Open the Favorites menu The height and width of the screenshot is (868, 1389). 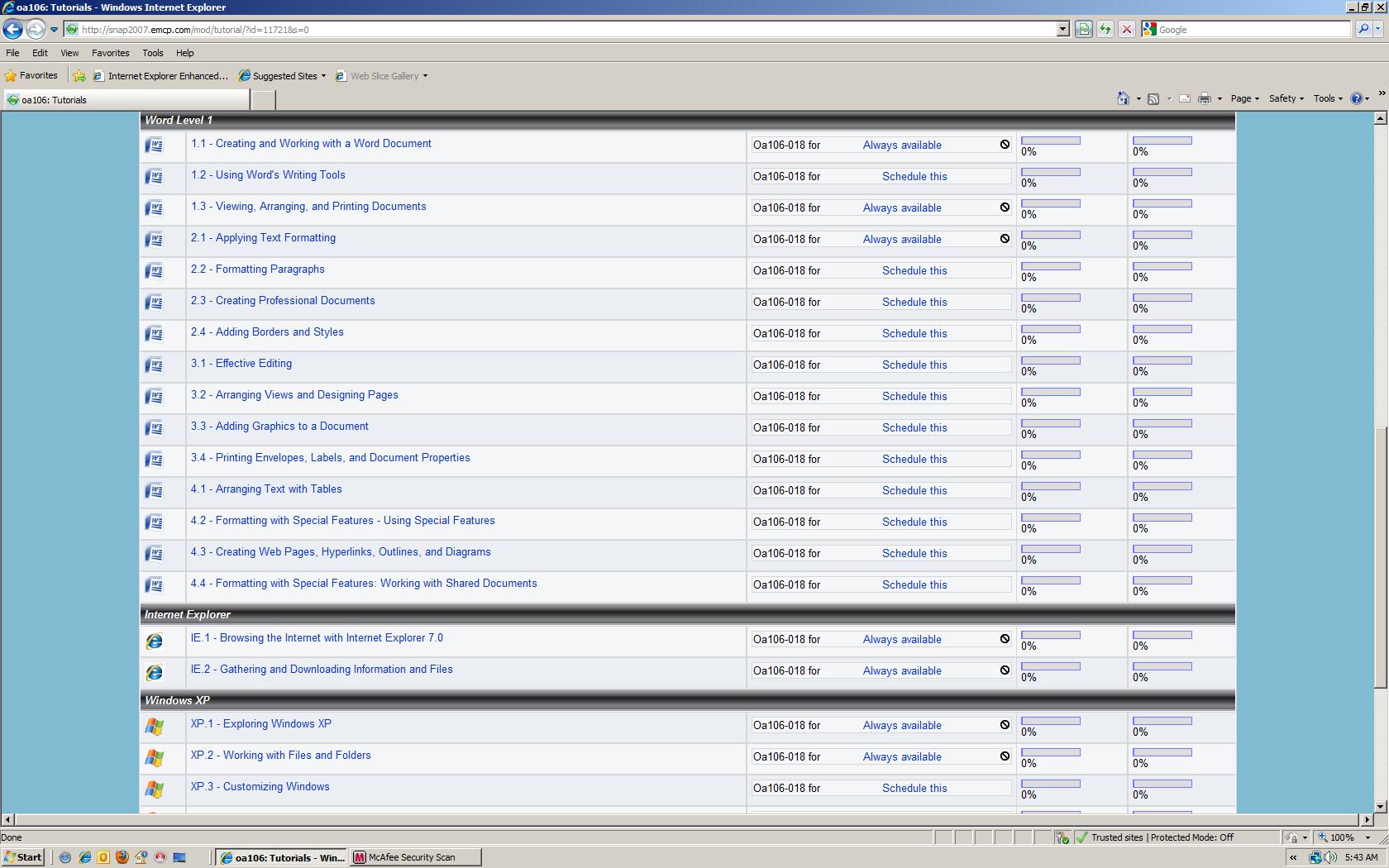coord(110,53)
